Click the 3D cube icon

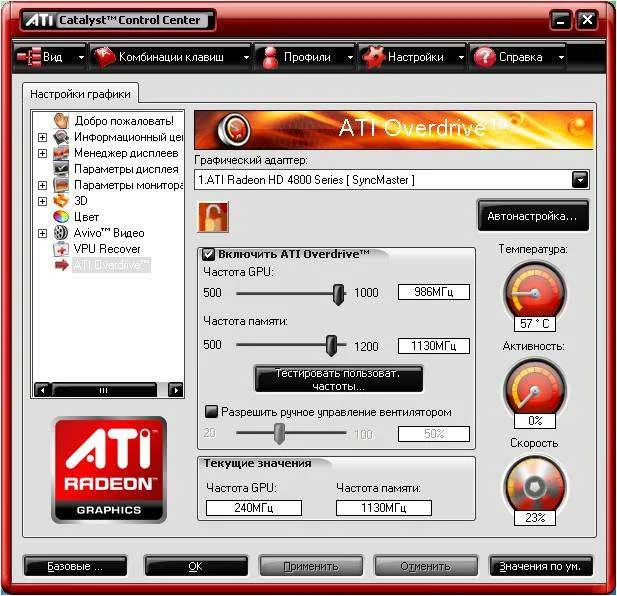point(61,201)
